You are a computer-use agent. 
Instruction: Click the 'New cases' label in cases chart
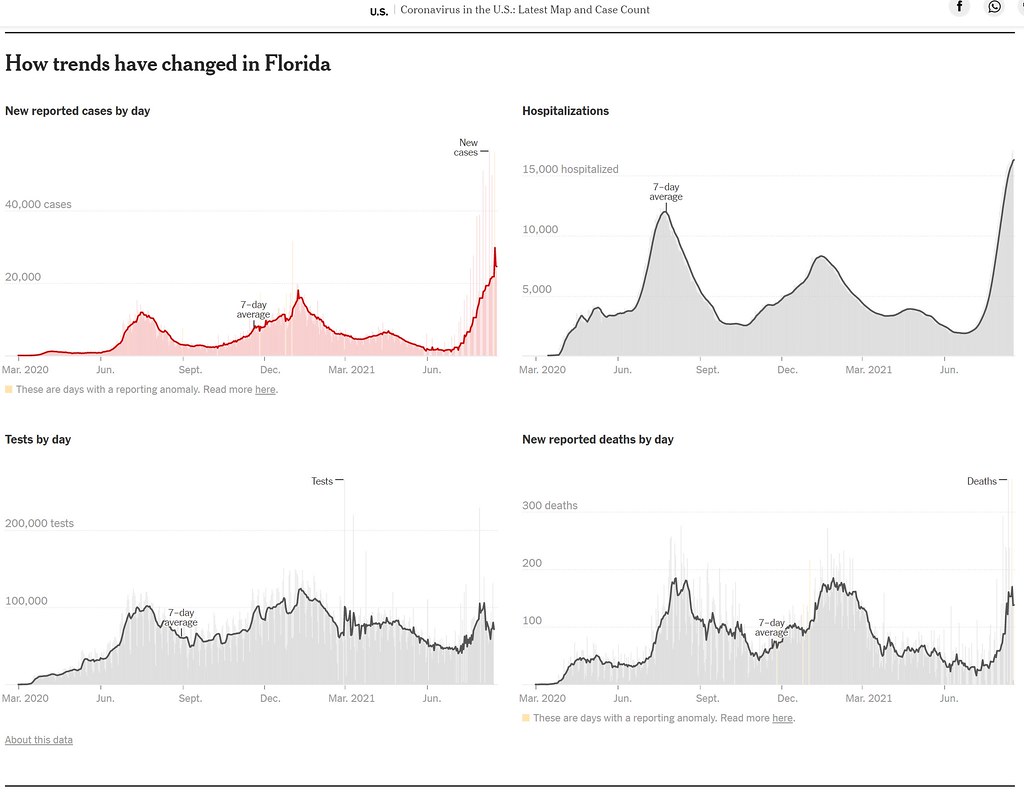pos(466,147)
